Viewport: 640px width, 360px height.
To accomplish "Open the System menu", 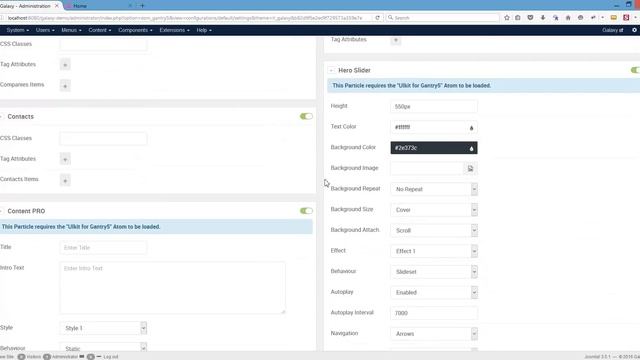I will (x=18, y=30).
